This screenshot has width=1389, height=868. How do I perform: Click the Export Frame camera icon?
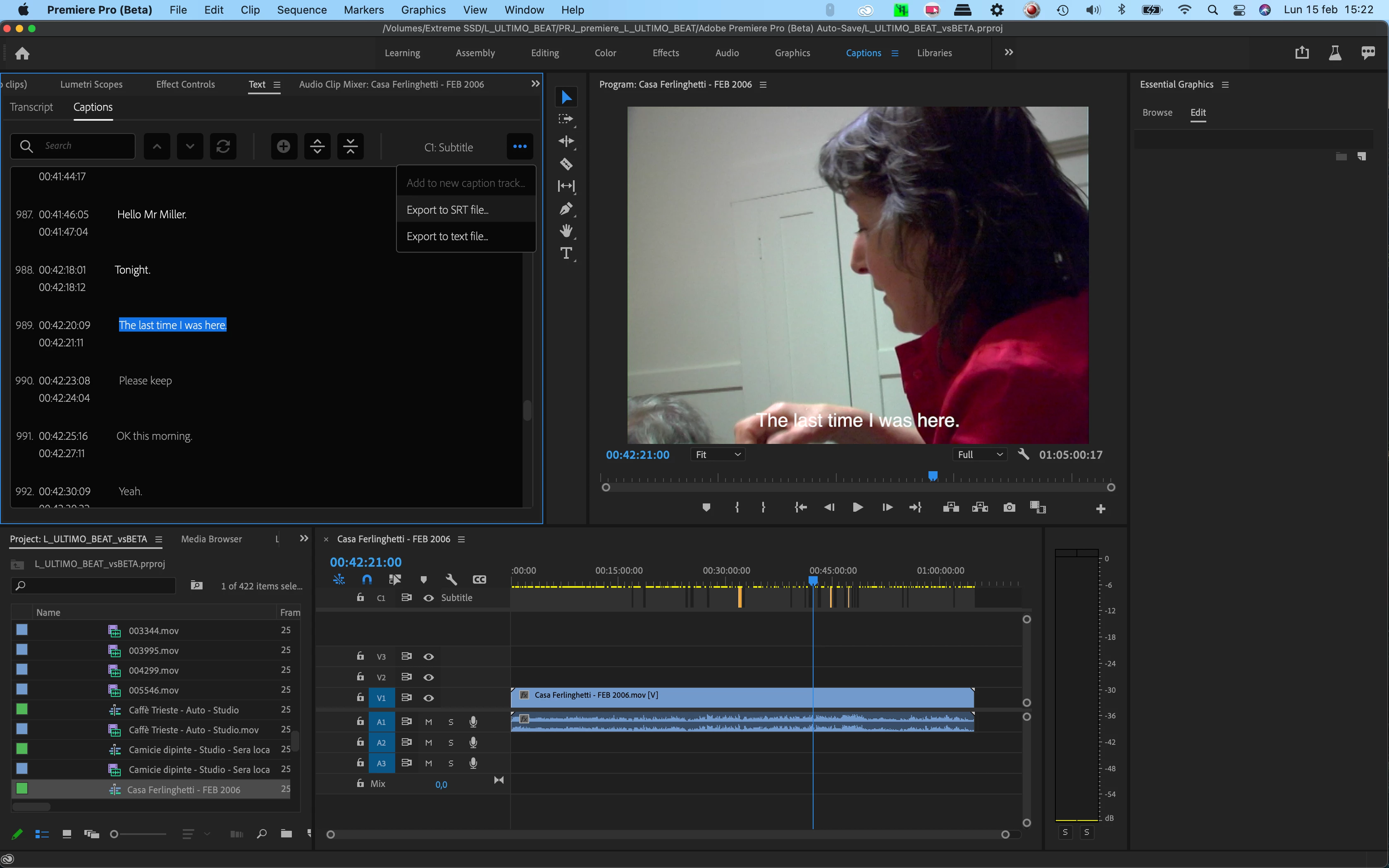click(1009, 508)
